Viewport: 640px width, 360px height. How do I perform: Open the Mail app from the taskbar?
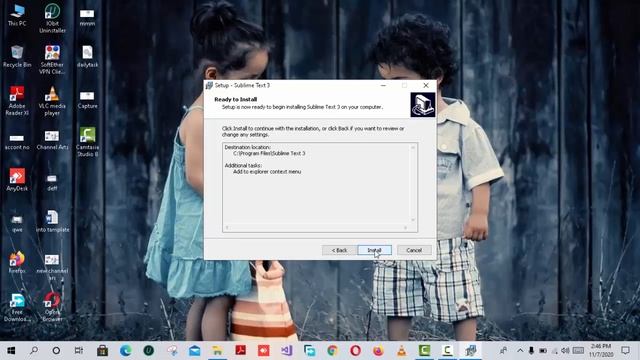[x=194, y=350]
